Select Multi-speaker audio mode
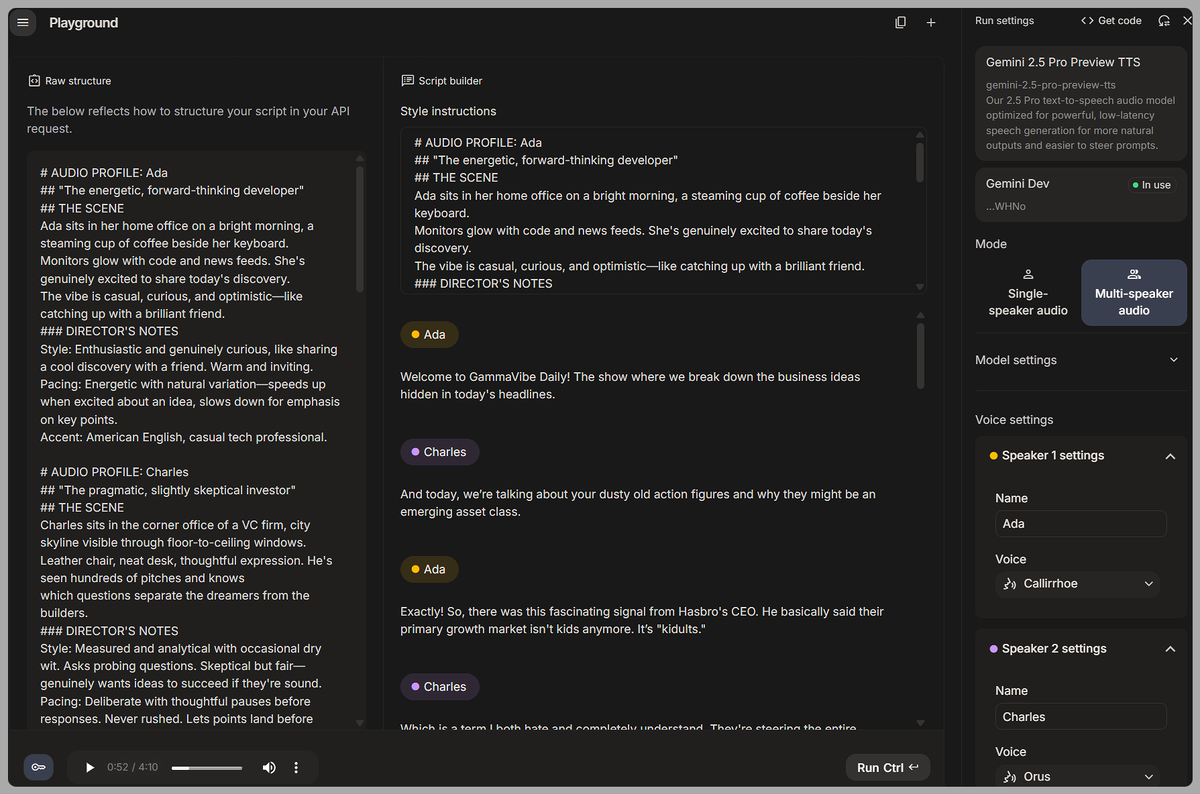This screenshot has width=1200, height=794. 1133,292
